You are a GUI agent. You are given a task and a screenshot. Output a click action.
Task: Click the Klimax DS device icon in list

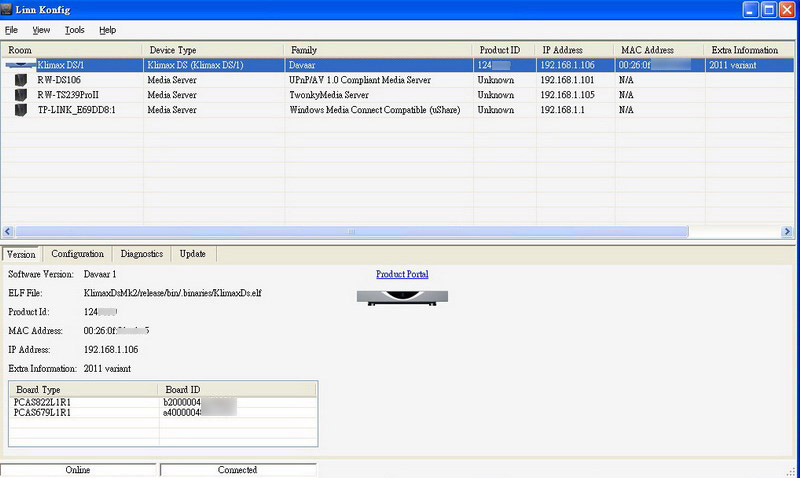click(x=20, y=65)
